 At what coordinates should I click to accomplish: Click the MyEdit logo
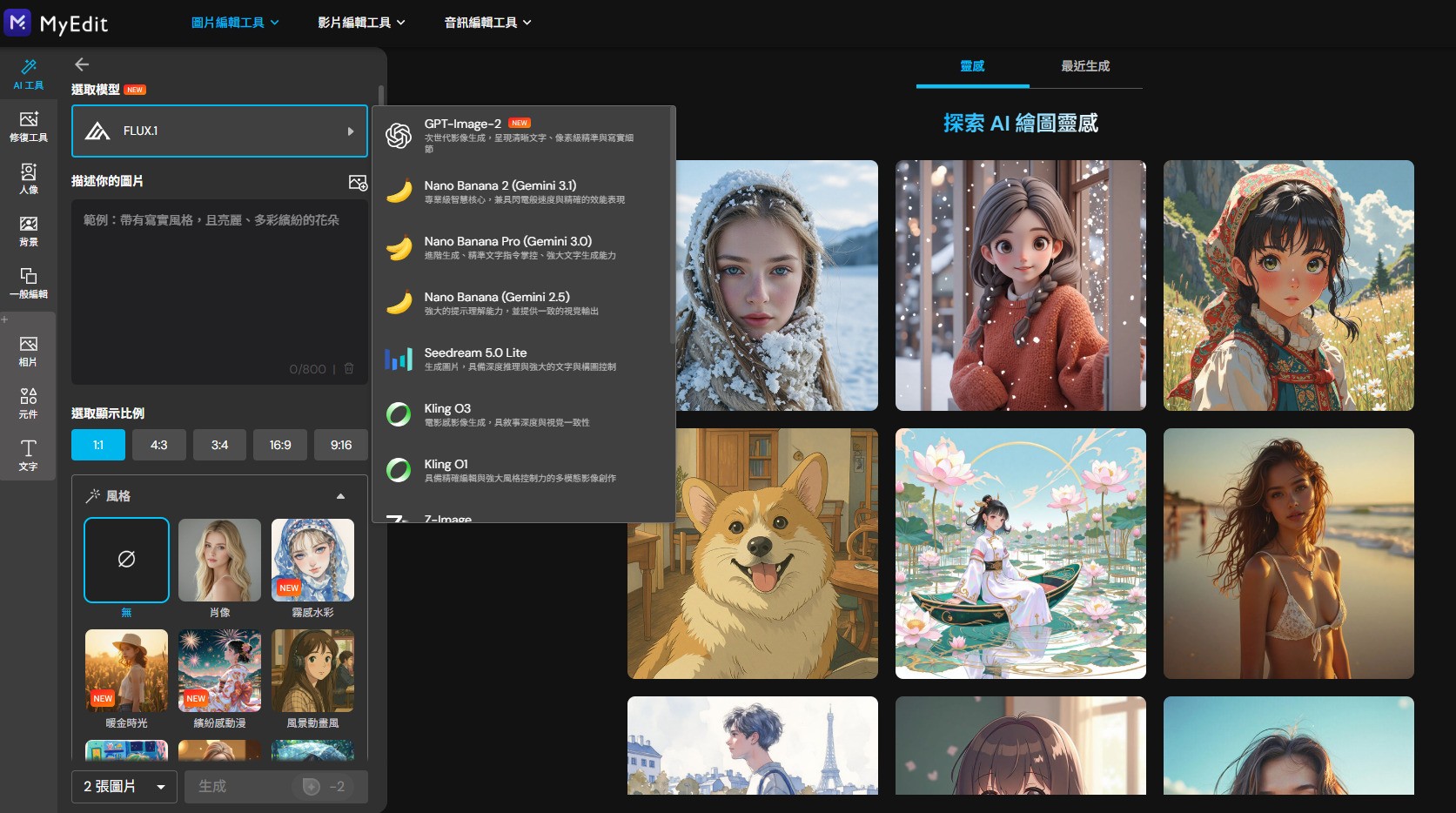[x=56, y=23]
